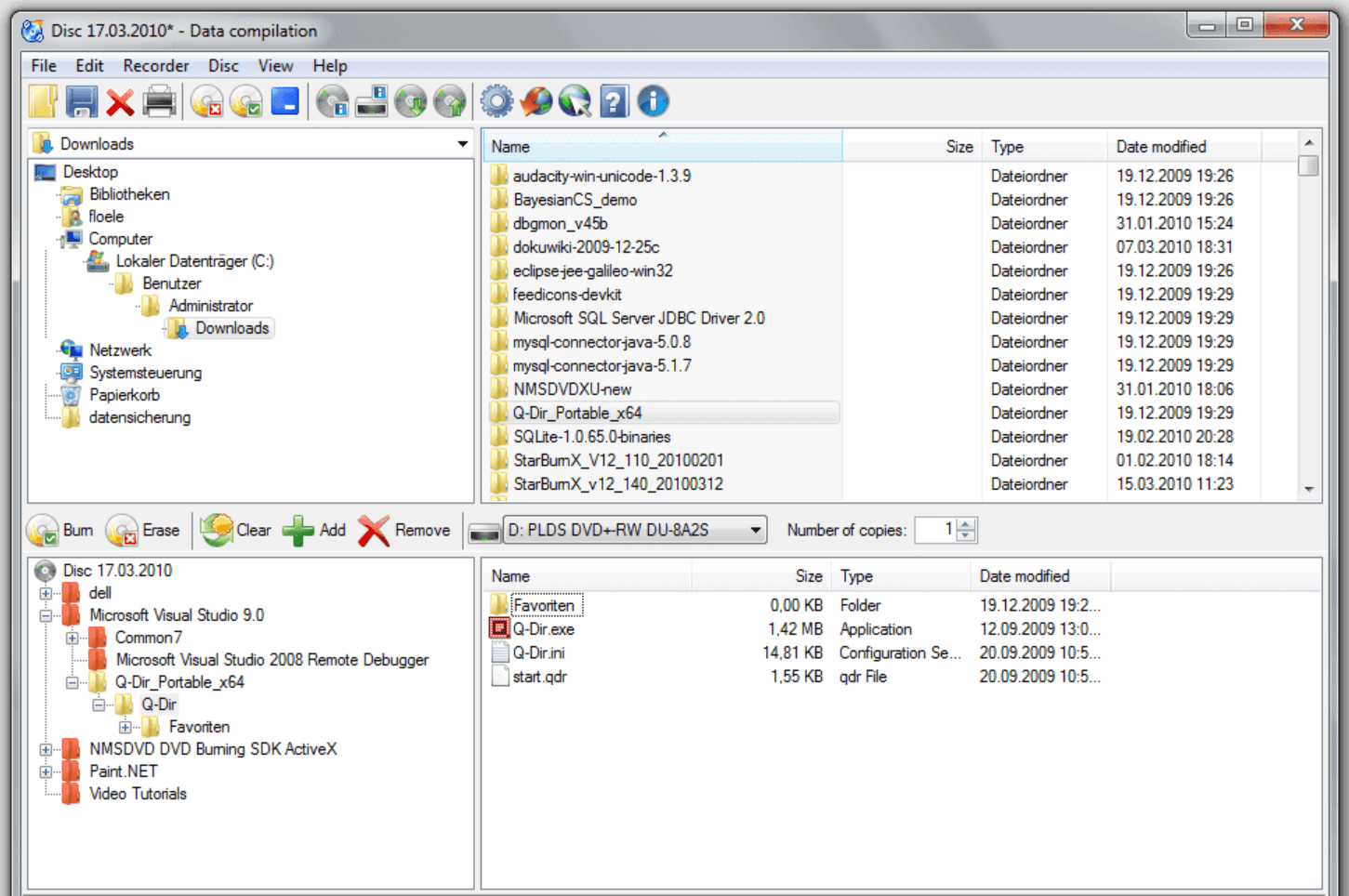Select the start.qdr file in compilation
Viewport: 1349px width, 896px height.
coord(539,677)
